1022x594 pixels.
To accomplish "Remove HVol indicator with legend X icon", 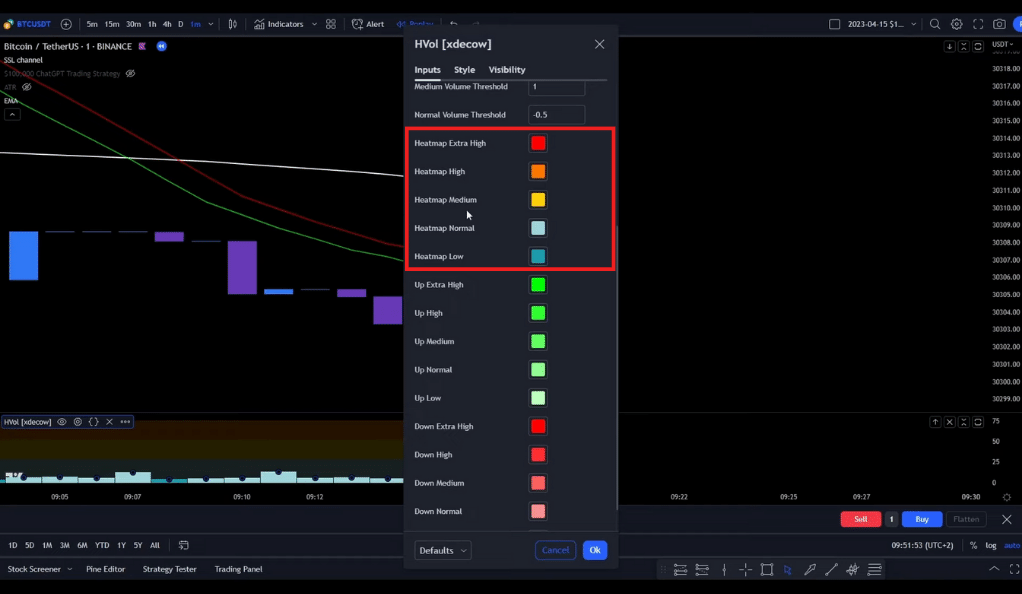I will [x=110, y=422].
